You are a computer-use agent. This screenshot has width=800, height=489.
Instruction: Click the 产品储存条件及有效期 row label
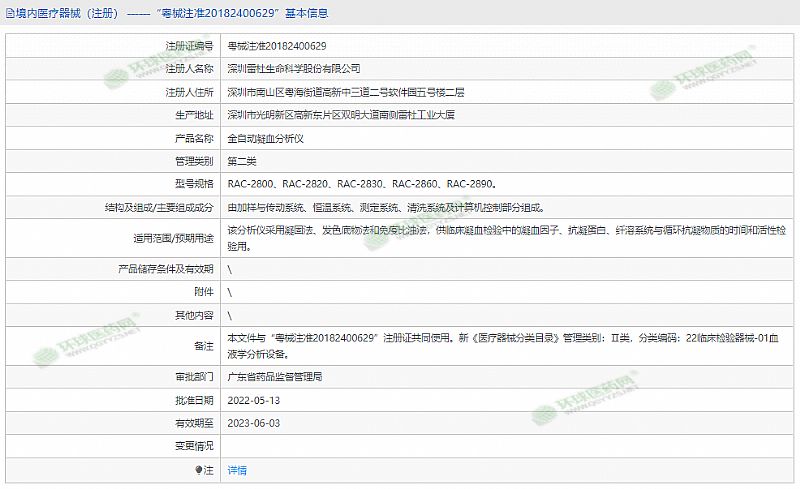[166, 269]
